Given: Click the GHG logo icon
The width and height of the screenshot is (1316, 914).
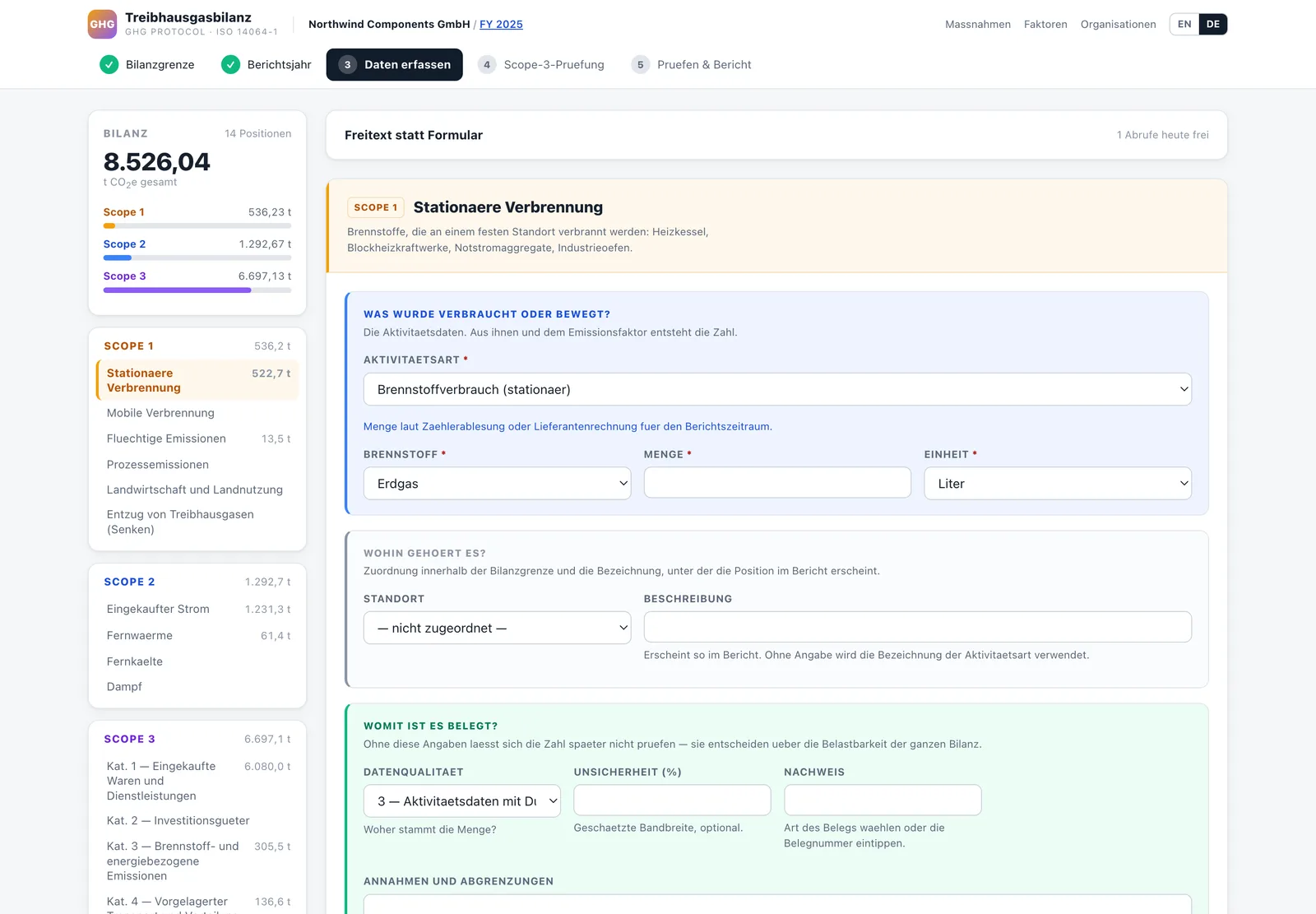Looking at the screenshot, I should tap(102, 24).
